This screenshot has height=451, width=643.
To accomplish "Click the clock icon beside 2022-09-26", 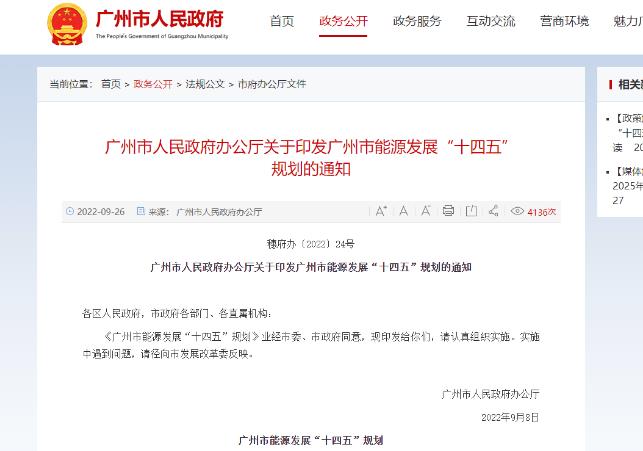I will click(x=69, y=212).
